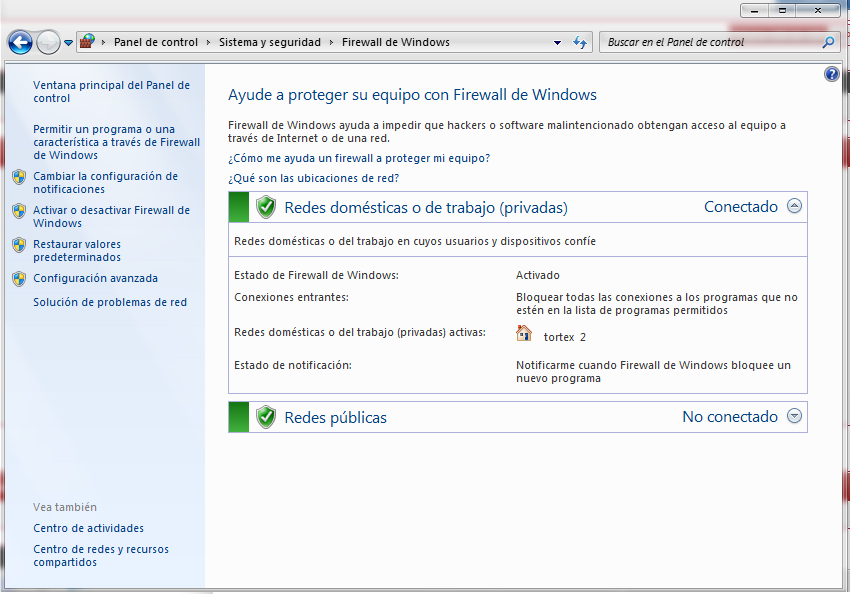Expand arrow after Sistema y seguridad breadcrumb
This screenshot has height=594, width=850.
(331, 42)
